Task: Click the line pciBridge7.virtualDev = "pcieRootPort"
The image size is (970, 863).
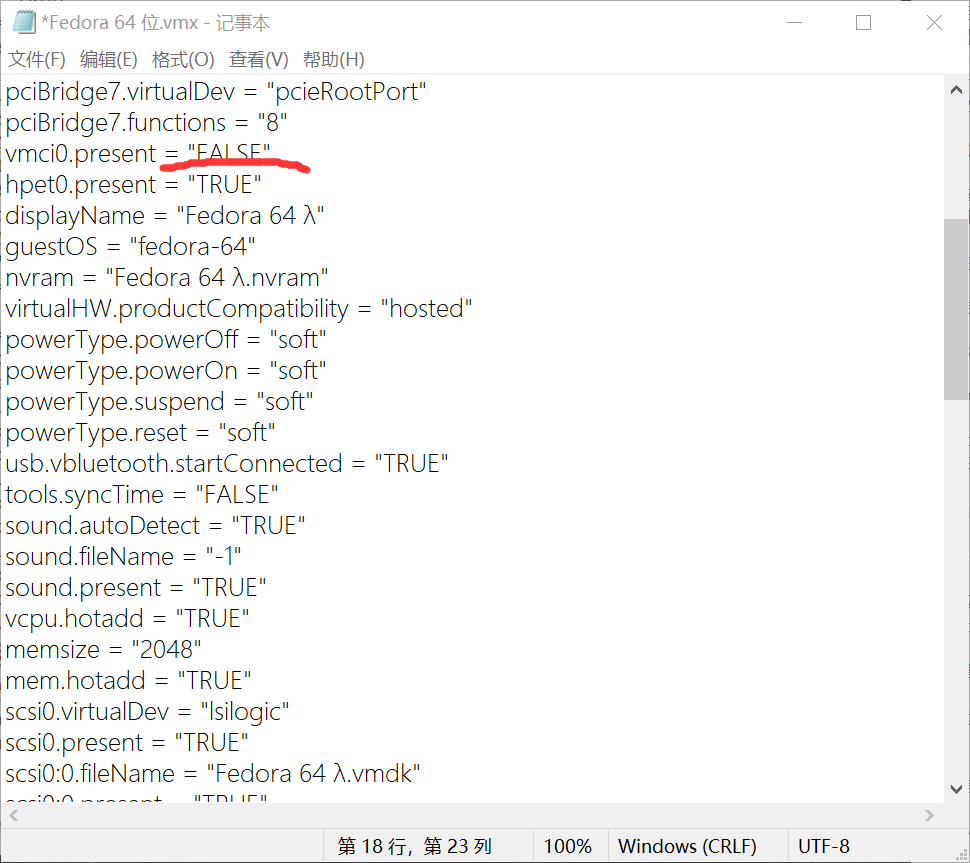Action: [x=216, y=92]
